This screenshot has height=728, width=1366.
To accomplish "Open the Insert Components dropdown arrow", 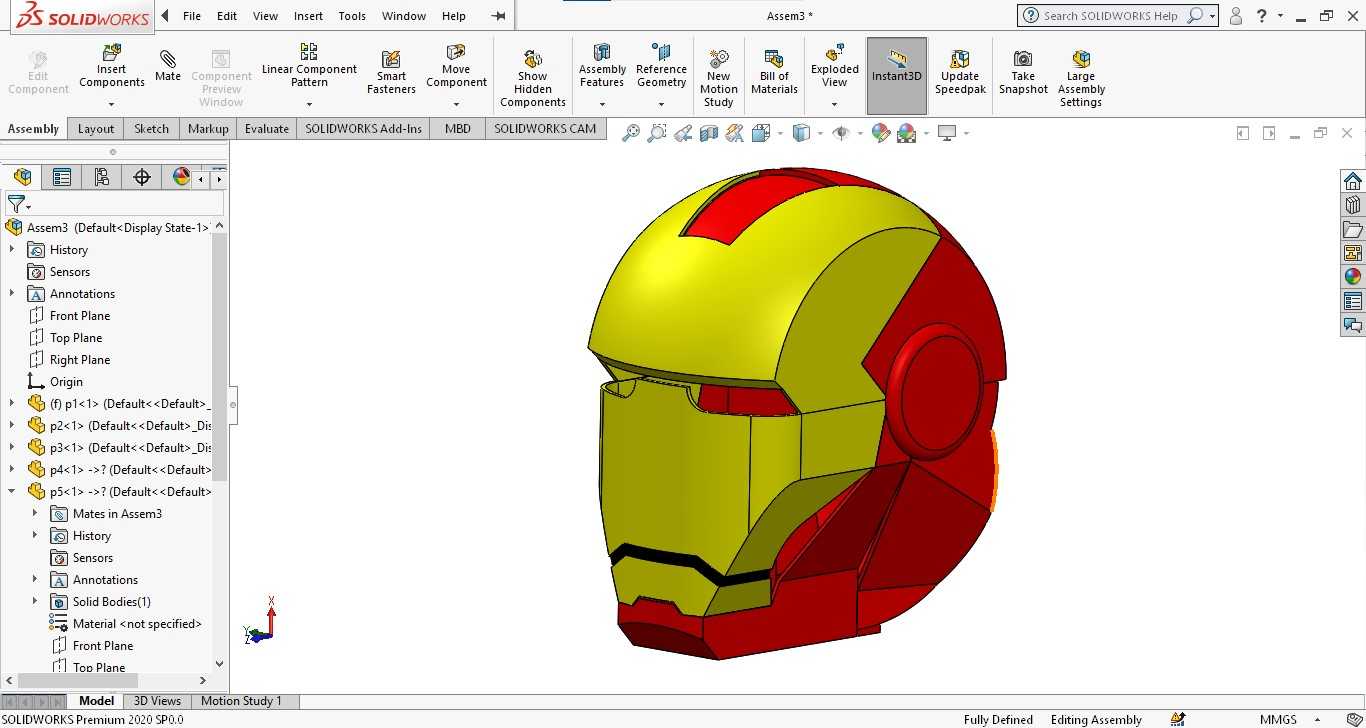I will 111,104.
